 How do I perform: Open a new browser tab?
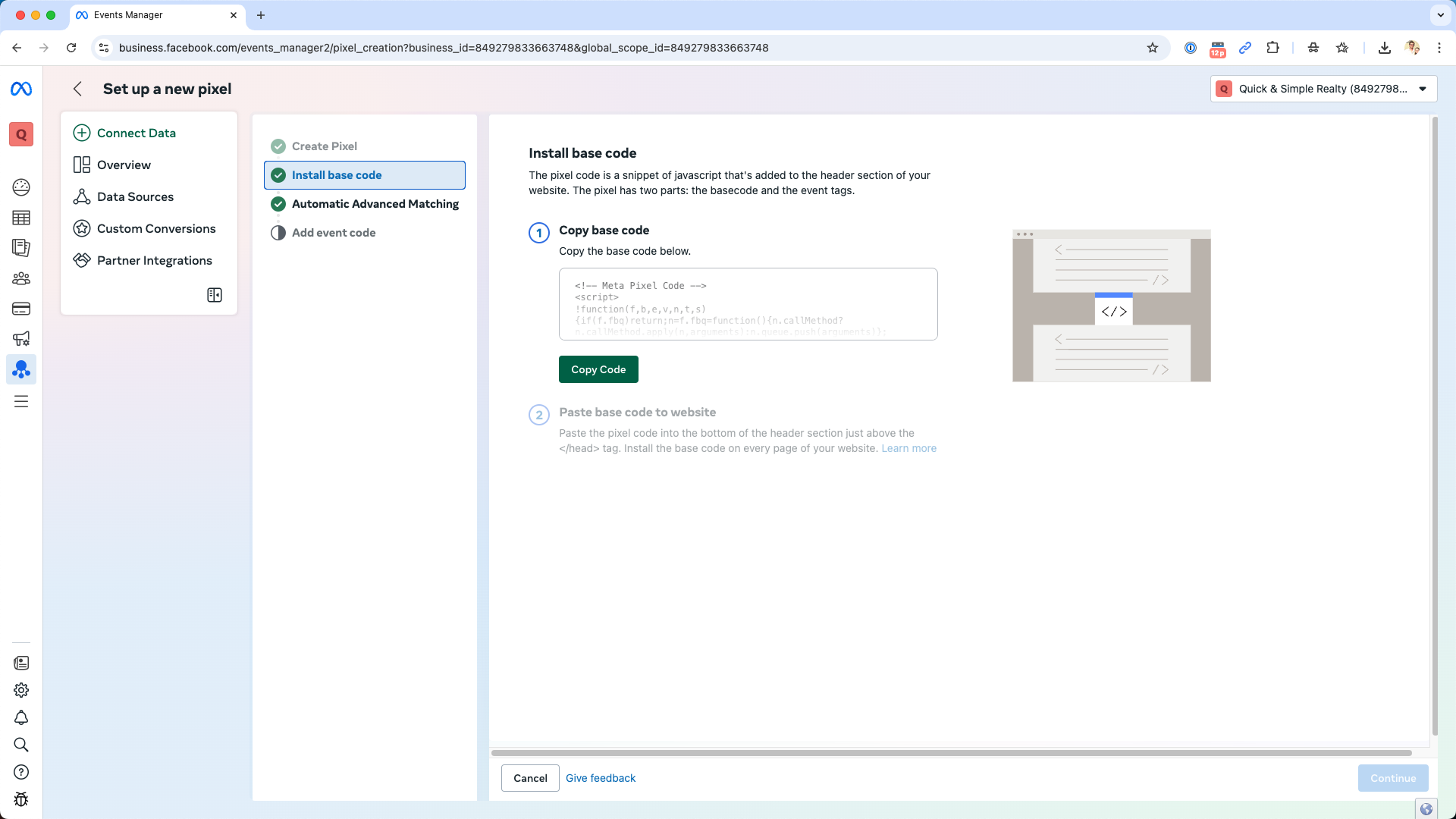click(261, 15)
